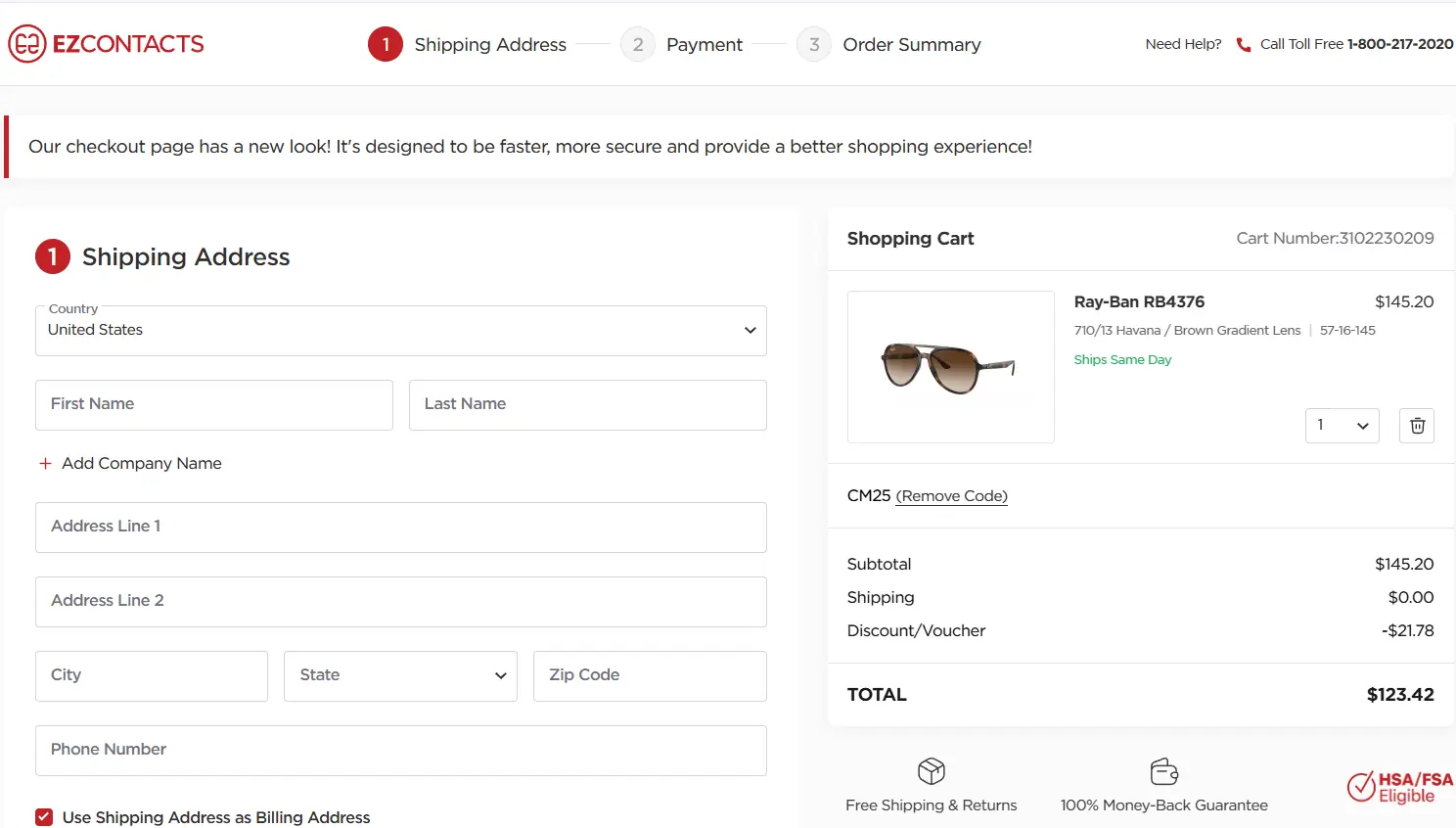The height and width of the screenshot is (828, 1456).
Task: Go to the Order Summary step
Action: tap(911, 45)
